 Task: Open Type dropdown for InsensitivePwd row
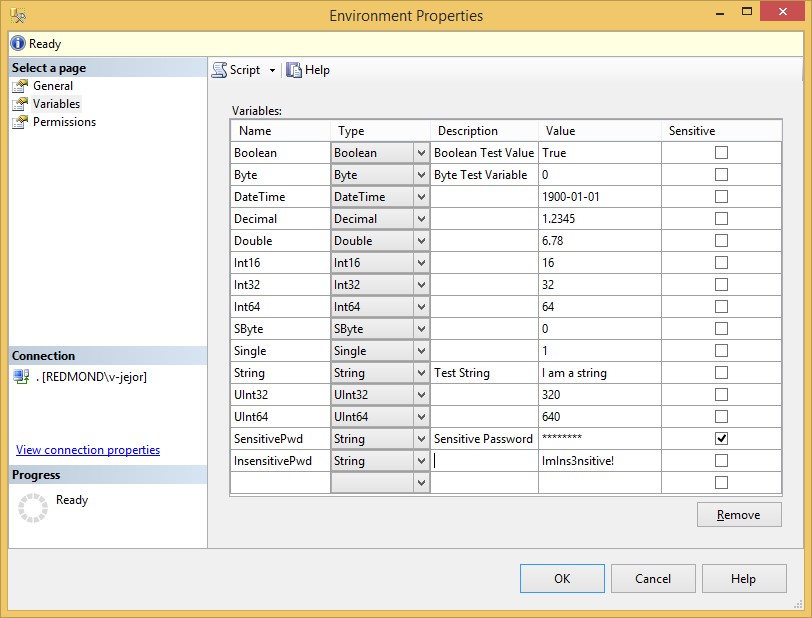pyautogui.click(x=421, y=461)
